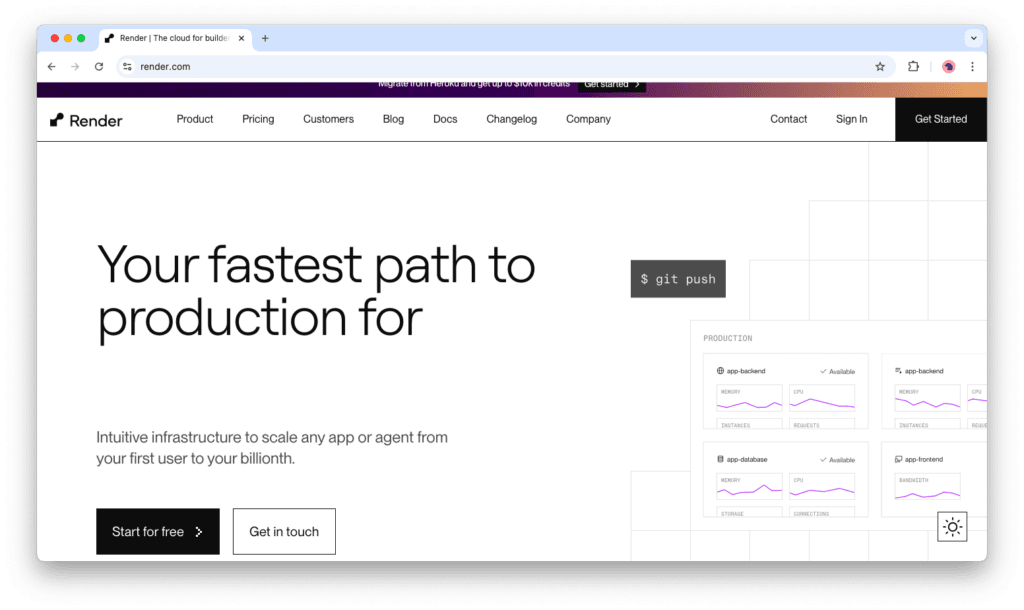Viewport: 1024px width, 610px height.
Task: Click the Contact link
Action: (x=788, y=119)
